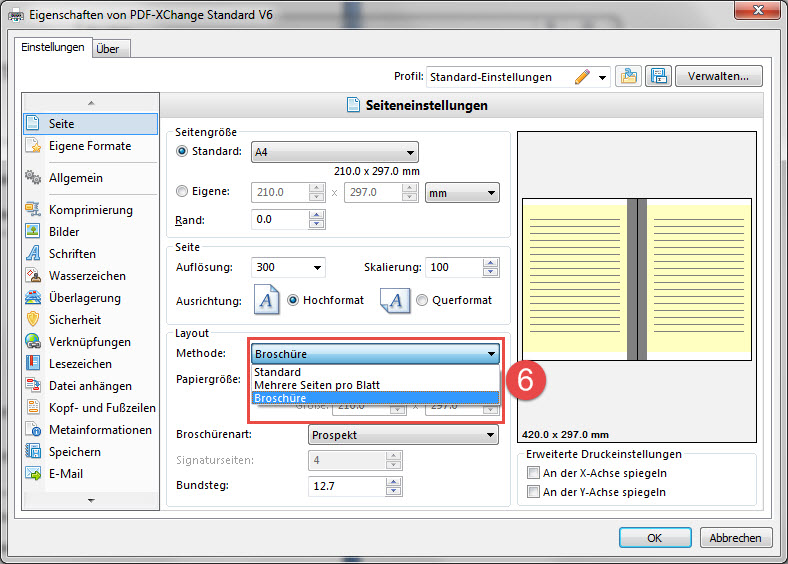Confirm with the OK button
Image resolution: width=788 pixels, height=564 pixels.
[x=655, y=538]
